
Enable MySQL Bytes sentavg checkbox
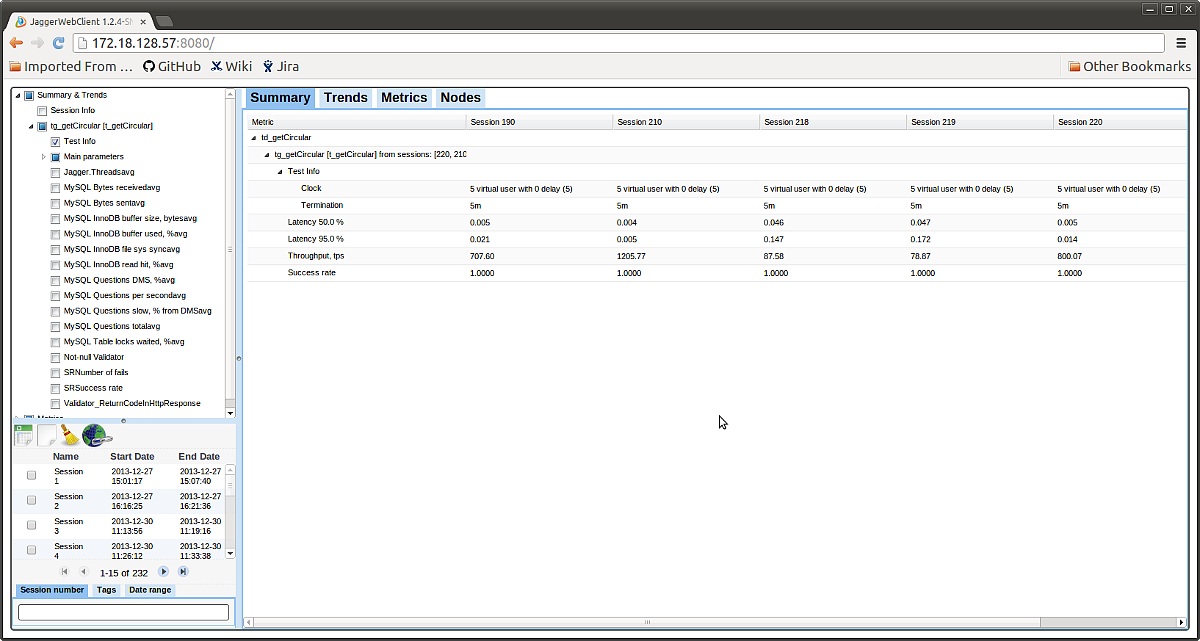(56, 203)
